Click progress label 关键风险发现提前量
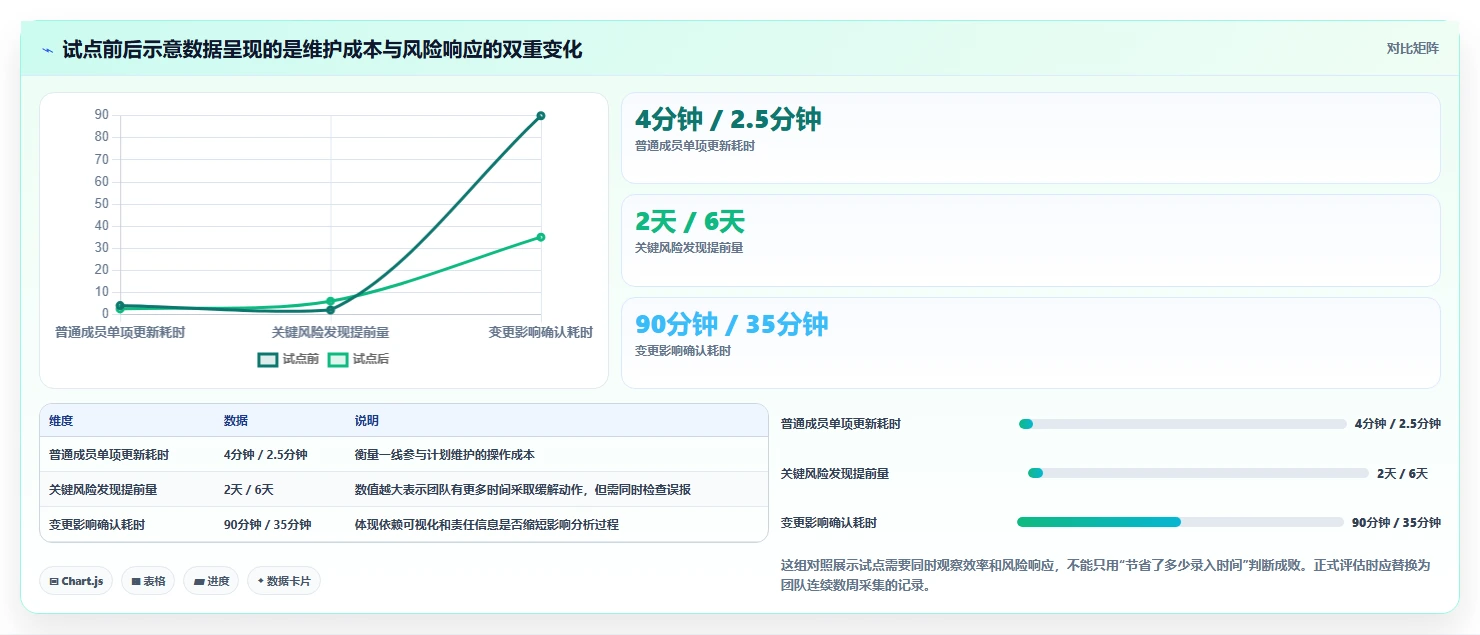 pyautogui.click(x=835, y=473)
